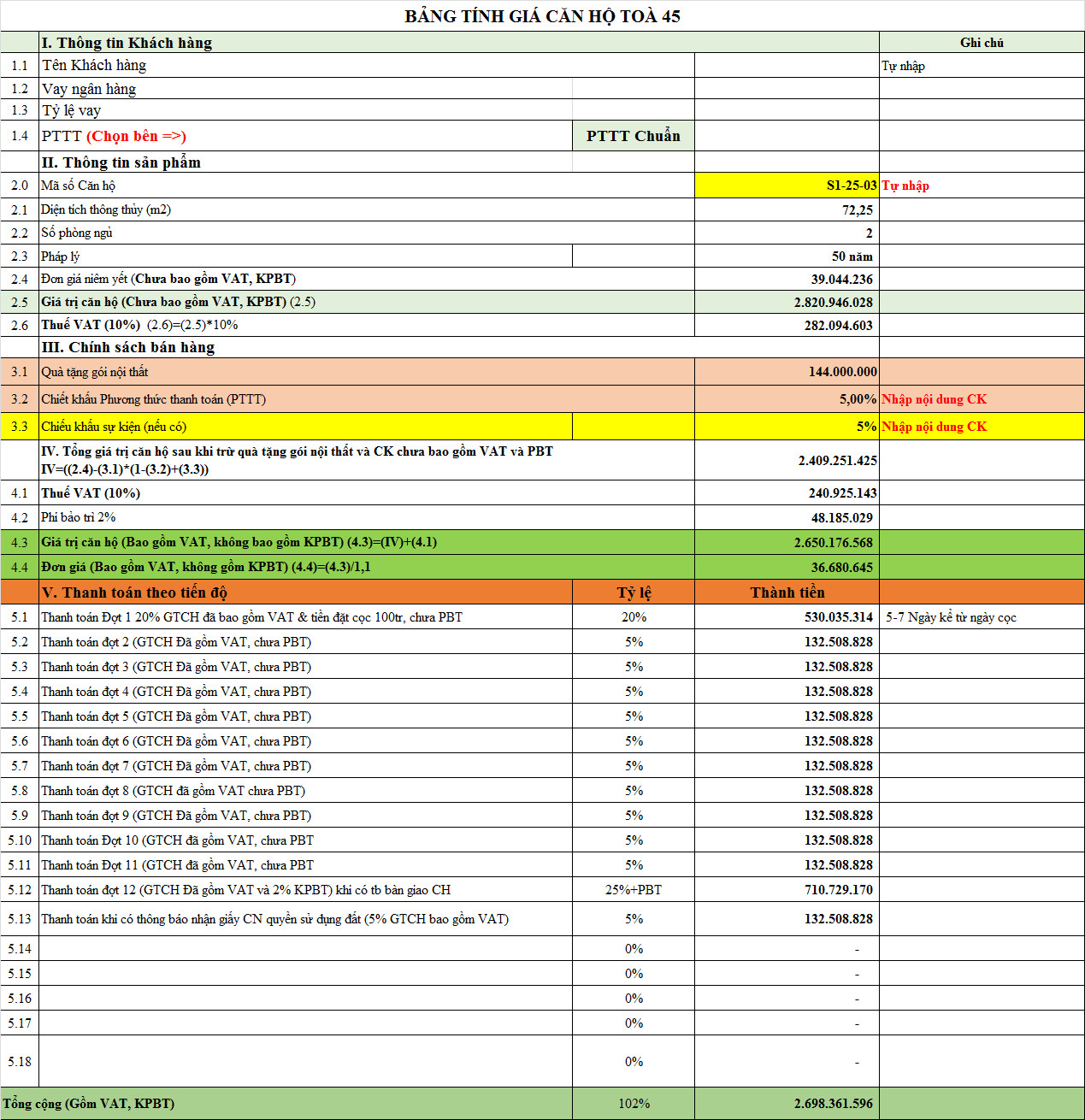Select the note '5-7 Ngày kể từ ngày cọc'
This screenshot has width=1085, height=1120.
tap(951, 617)
